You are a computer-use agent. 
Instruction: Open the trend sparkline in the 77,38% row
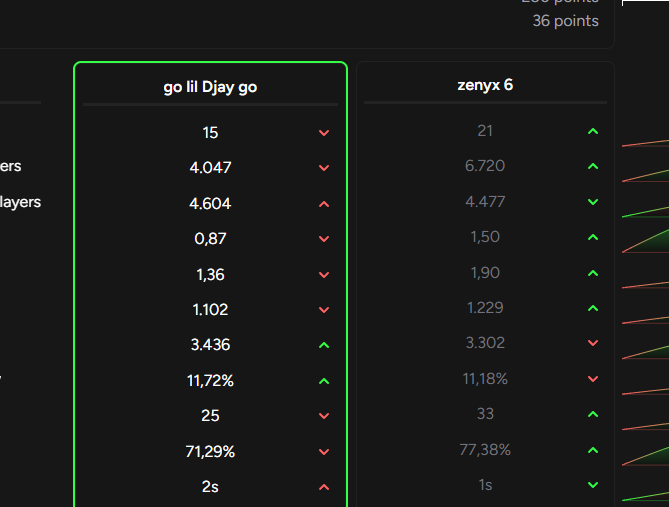pos(646,455)
